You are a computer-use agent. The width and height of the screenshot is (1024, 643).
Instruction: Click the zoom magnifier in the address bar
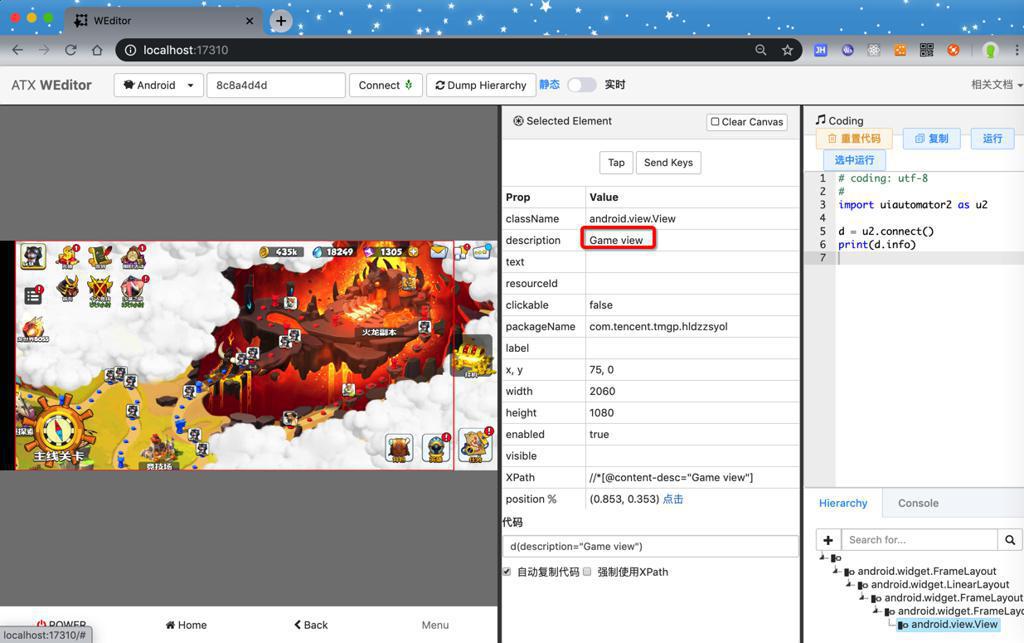pos(761,50)
